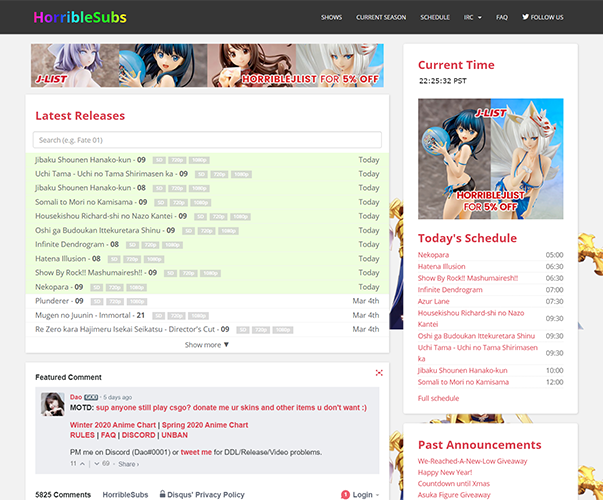Viewport: 603px width, 500px height.
Task: Open Asuka Figure Giveaway announcement
Action: click(454, 495)
